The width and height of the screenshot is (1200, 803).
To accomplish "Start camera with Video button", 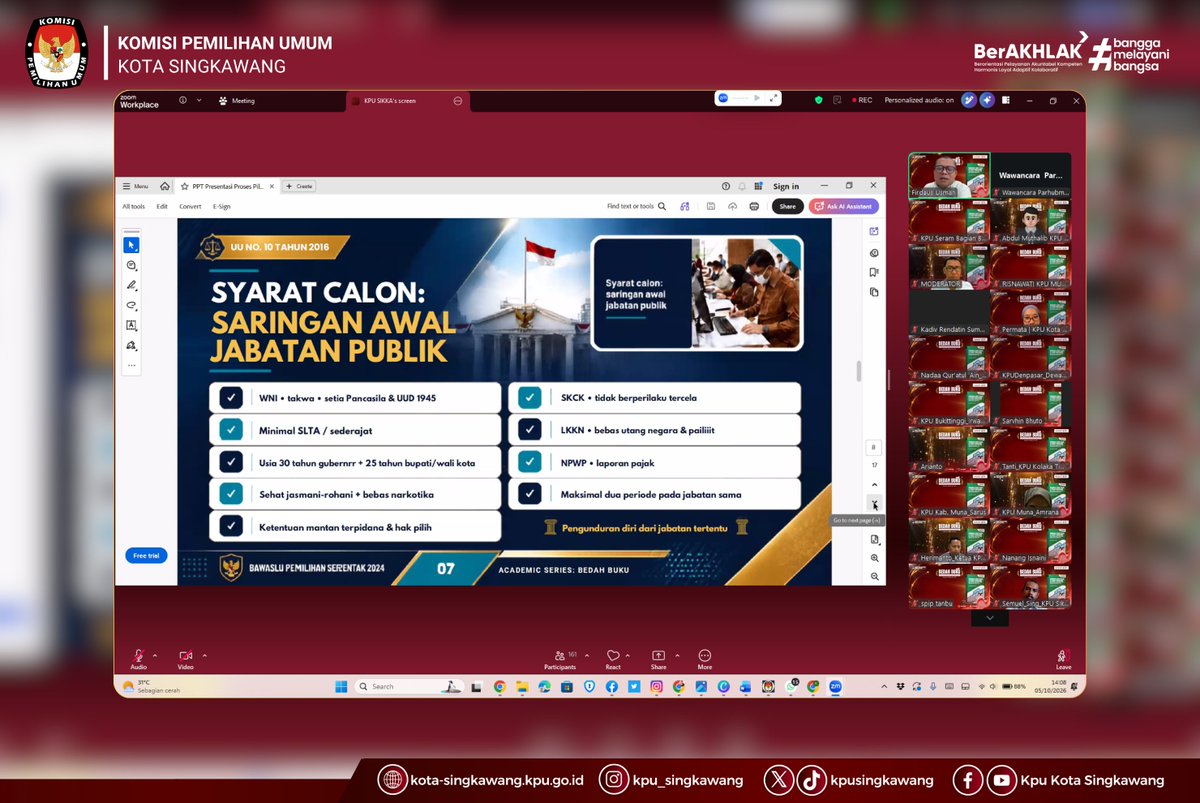I will (185, 659).
